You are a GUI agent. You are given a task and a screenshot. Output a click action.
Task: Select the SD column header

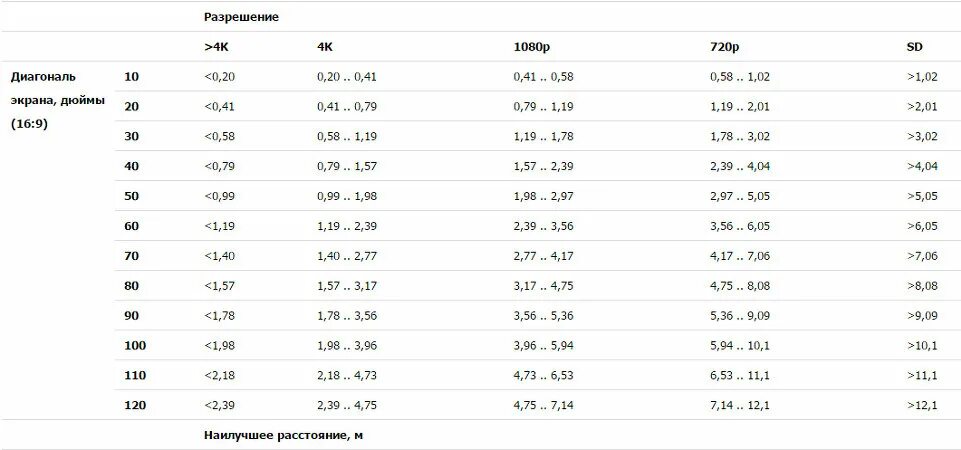pos(914,47)
